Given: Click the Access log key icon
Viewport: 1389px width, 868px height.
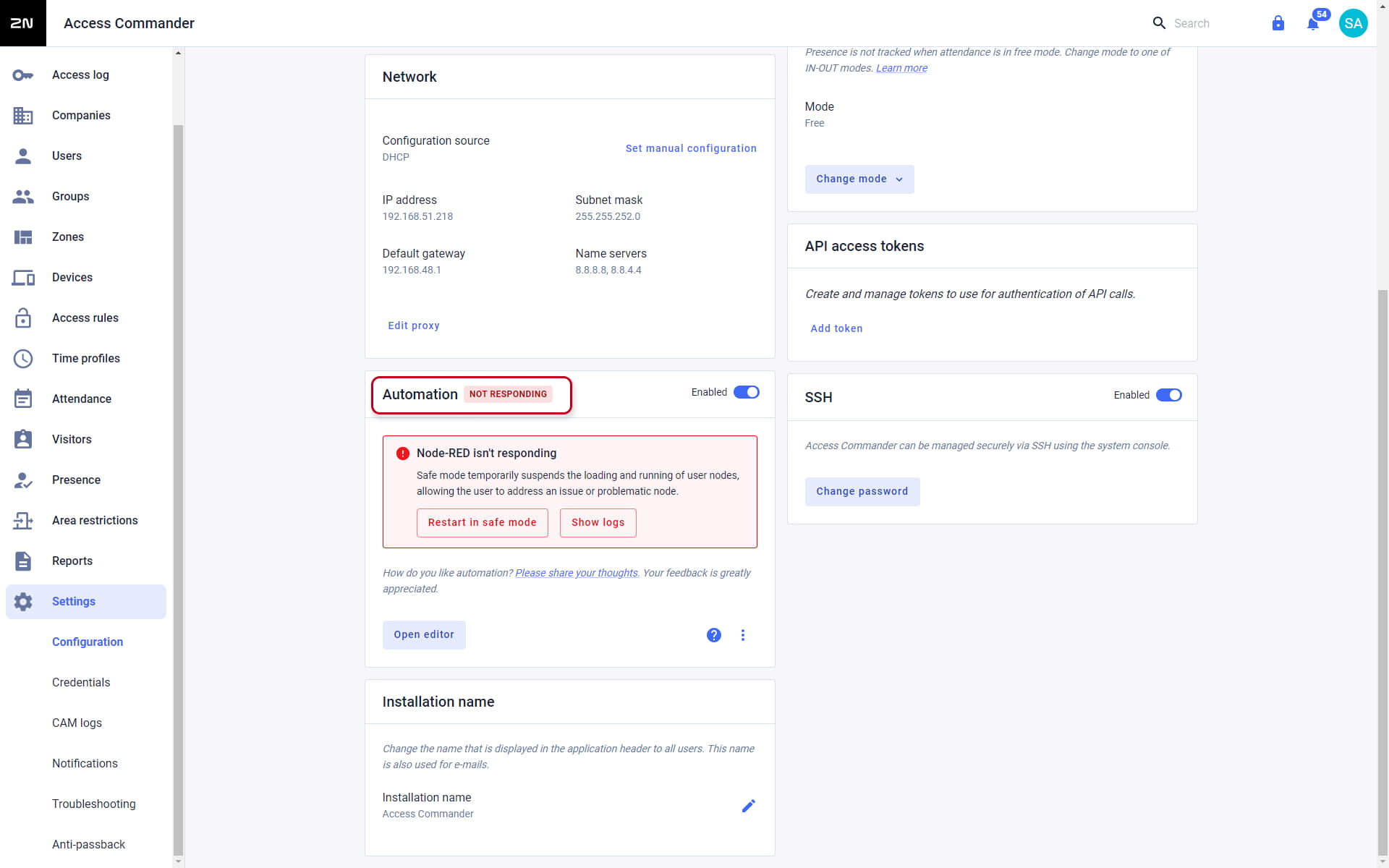Looking at the screenshot, I should point(23,75).
